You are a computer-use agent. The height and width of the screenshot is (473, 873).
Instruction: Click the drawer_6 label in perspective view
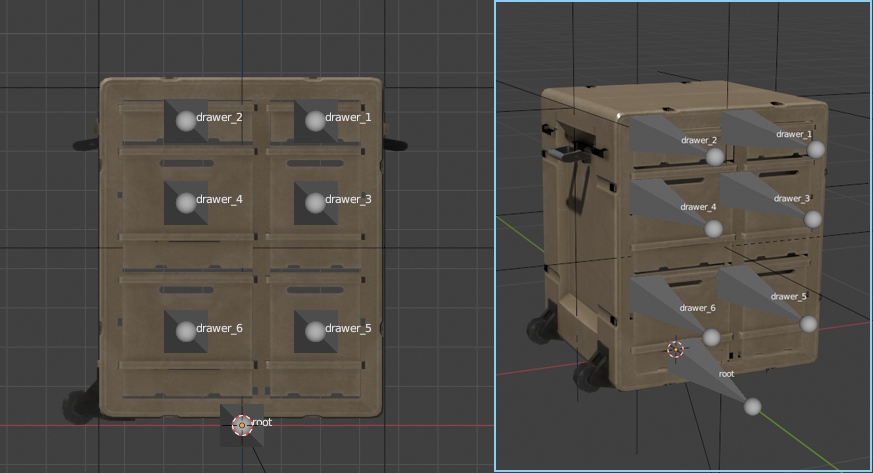coord(698,308)
